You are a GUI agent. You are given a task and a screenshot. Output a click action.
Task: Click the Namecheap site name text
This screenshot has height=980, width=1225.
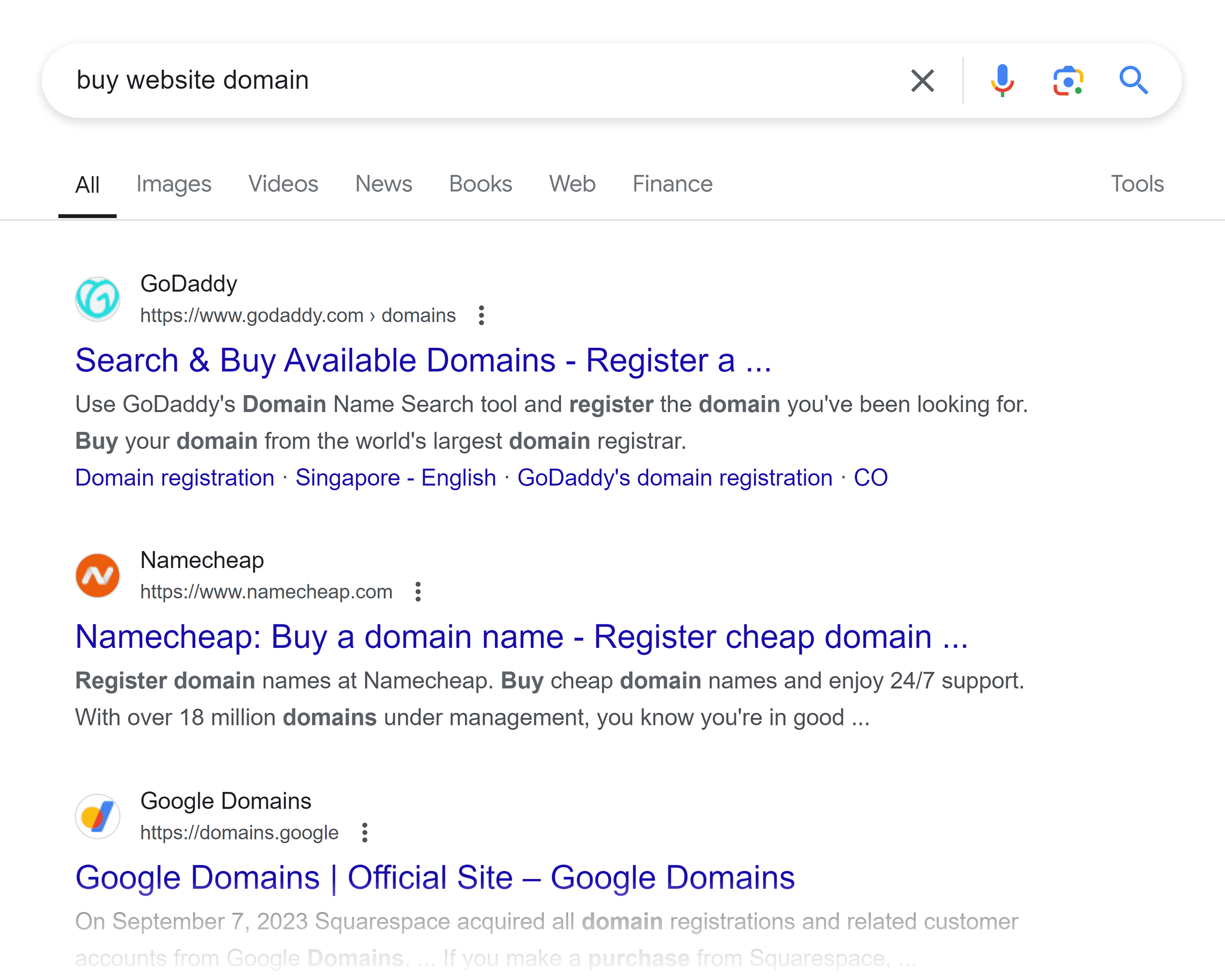tap(202, 560)
